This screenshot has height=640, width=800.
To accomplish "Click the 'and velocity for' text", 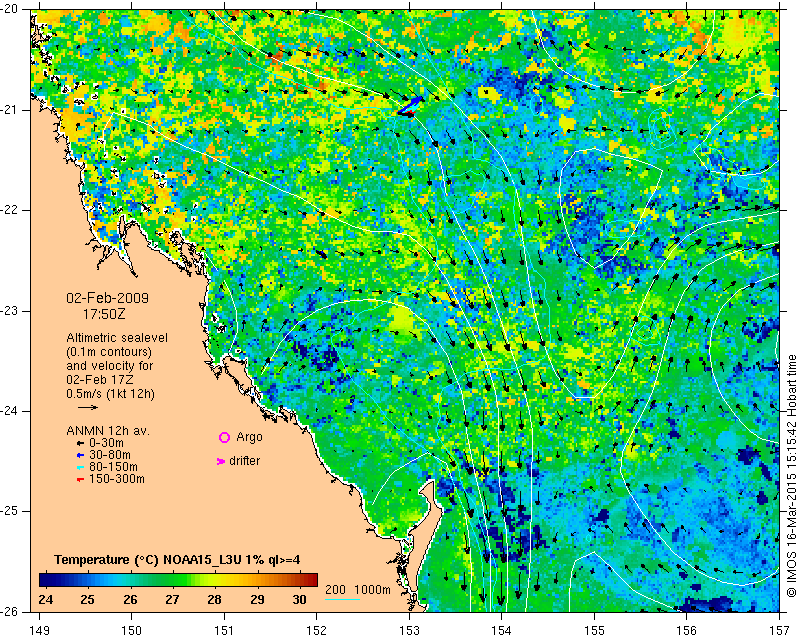I will [x=110, y=366].
